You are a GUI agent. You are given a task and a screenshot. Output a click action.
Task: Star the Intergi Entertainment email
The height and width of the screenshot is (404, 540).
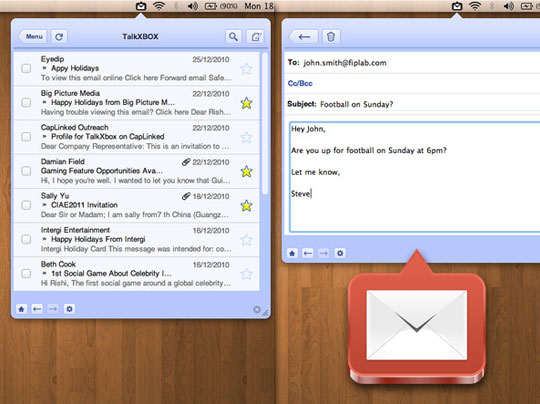pyautogui.click(x=247, y=240)
